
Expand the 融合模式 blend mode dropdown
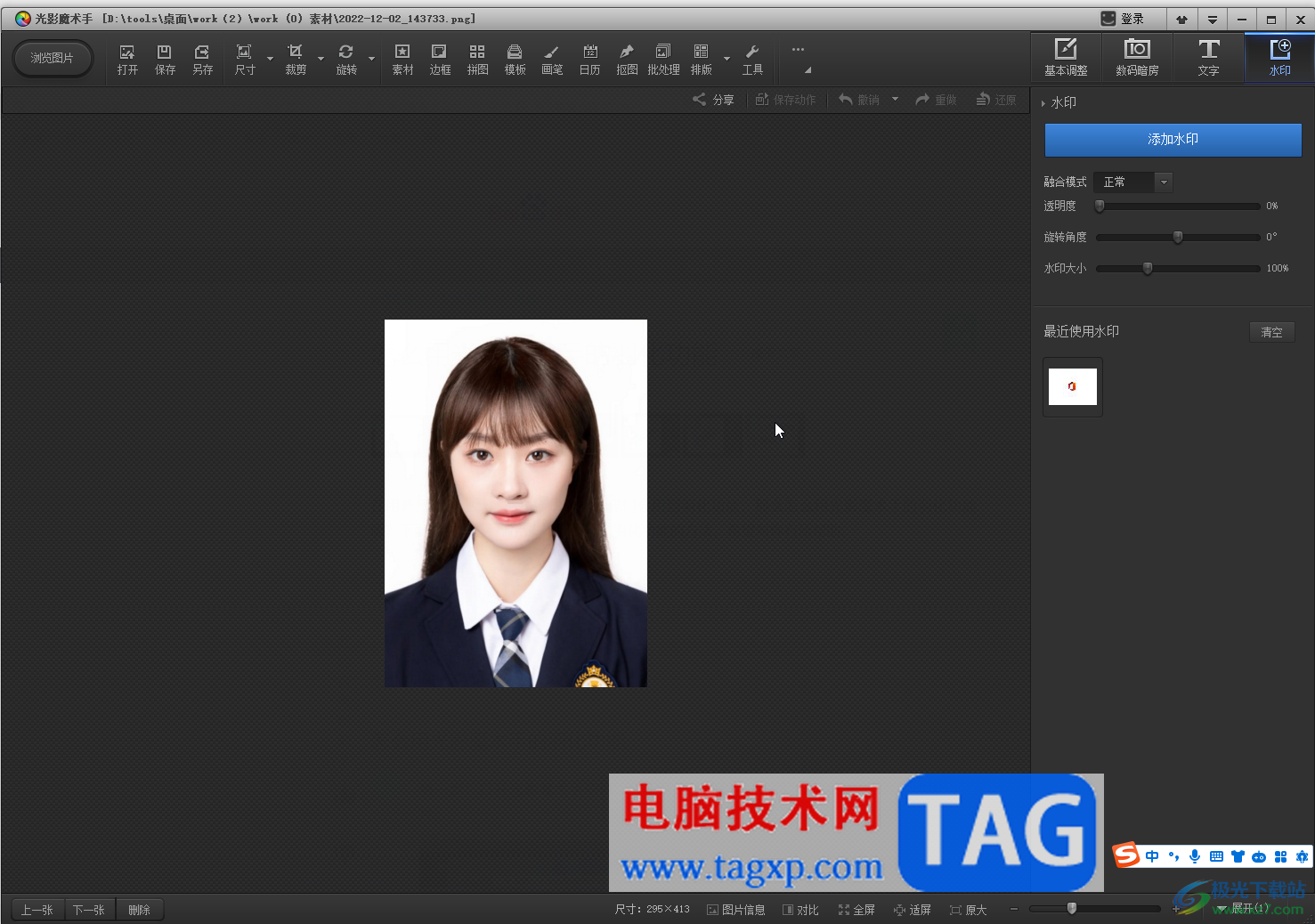(1164, 182)
